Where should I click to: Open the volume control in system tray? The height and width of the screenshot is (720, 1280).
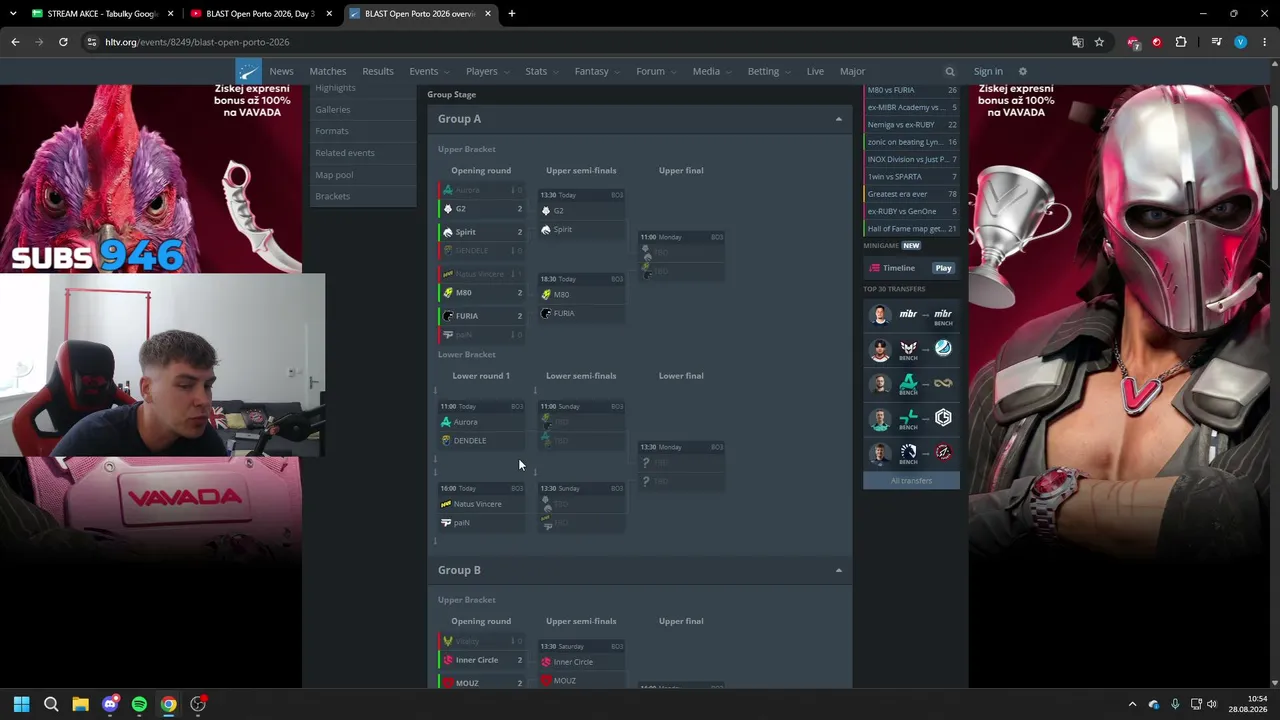[x=1211, y=704]
